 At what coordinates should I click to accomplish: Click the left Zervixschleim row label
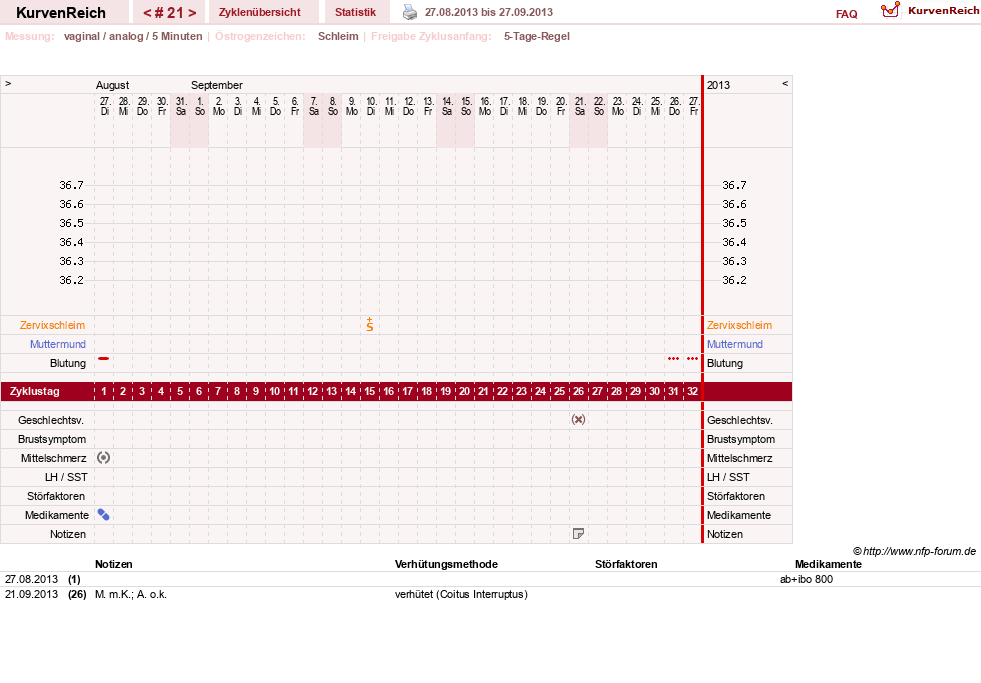53,325
